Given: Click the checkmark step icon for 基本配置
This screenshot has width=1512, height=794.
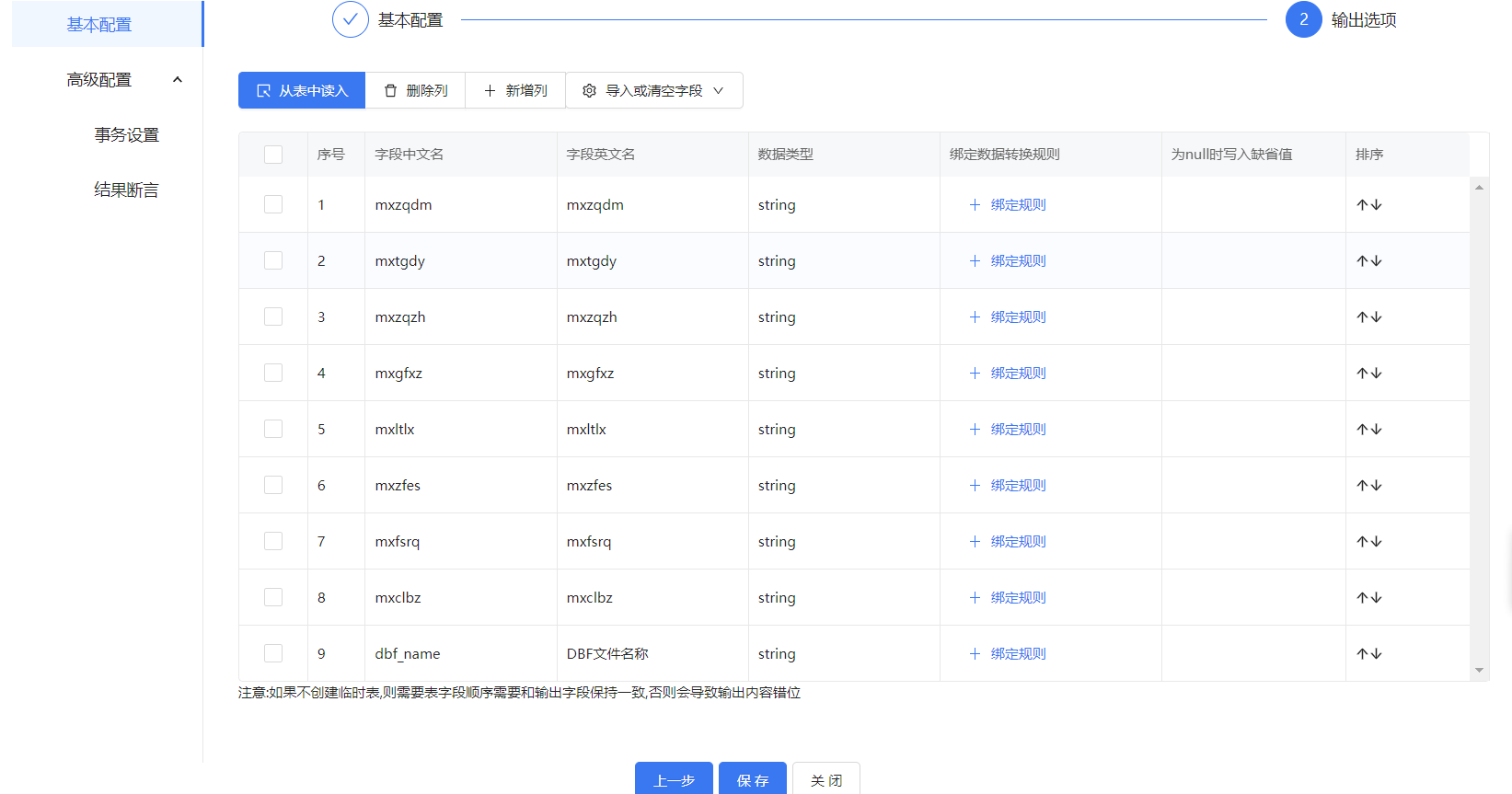Looking at the screenshot, I should (351, 19).
